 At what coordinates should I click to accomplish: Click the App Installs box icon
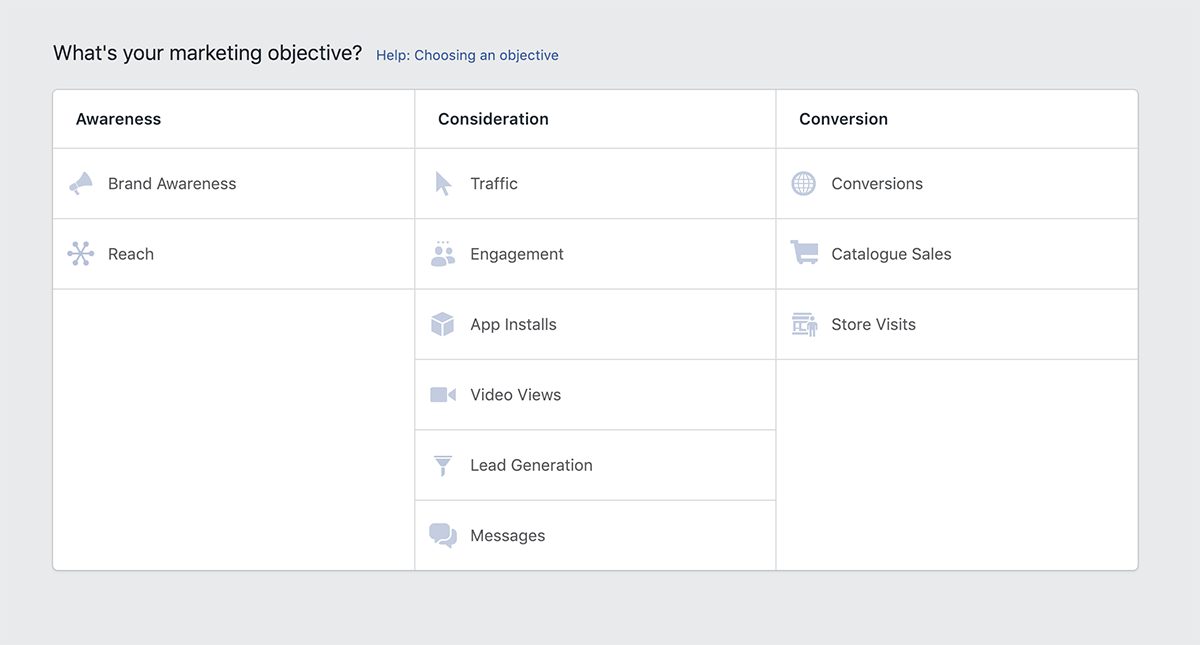(x=443, y=324)
